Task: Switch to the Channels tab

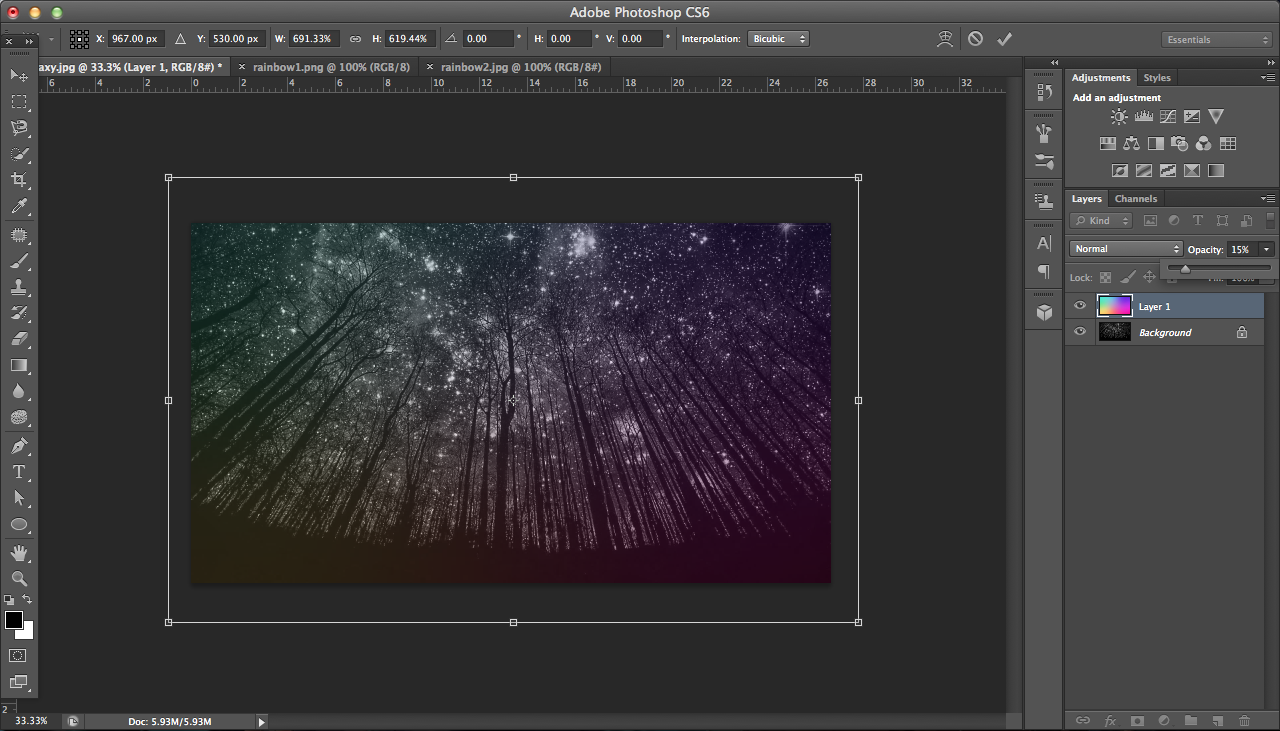Action: 1136,198
